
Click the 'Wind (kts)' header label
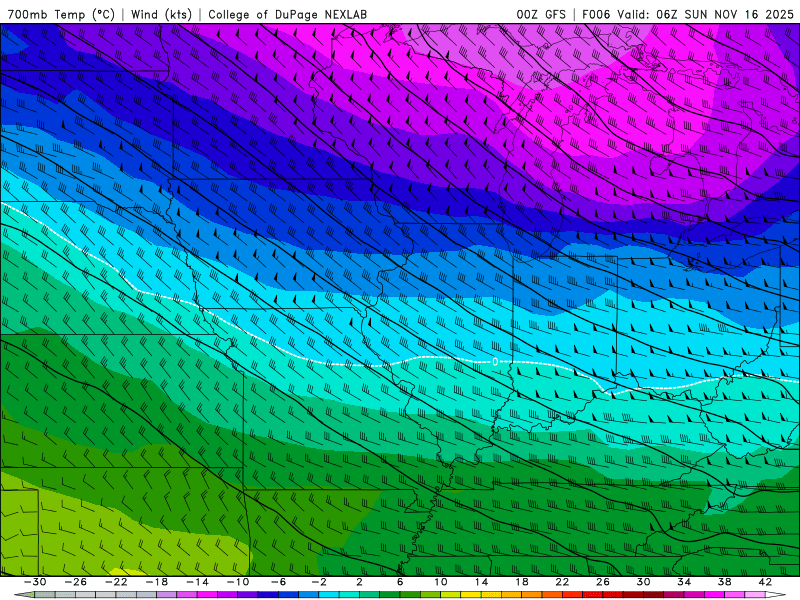coord(161,14)
